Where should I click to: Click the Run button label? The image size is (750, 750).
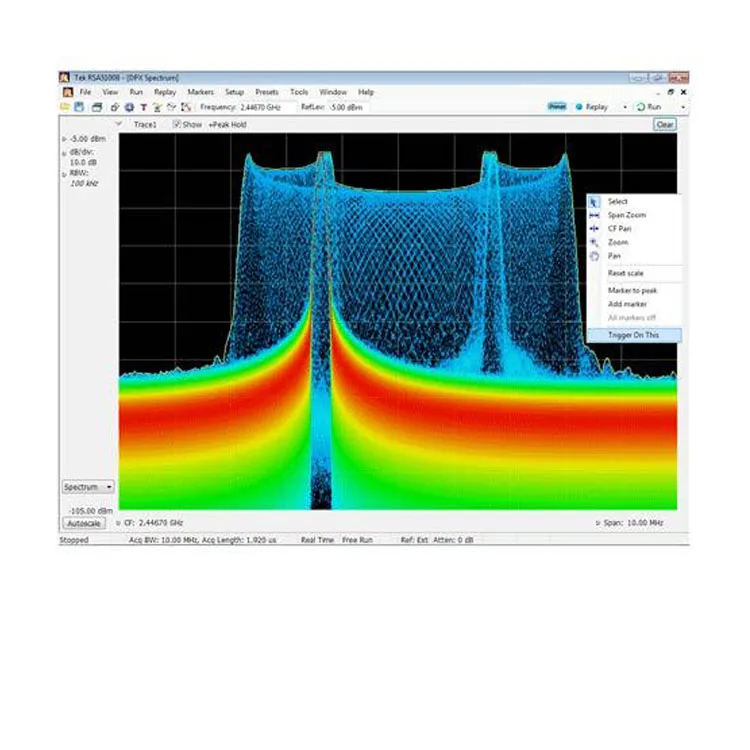pos(654,107)
